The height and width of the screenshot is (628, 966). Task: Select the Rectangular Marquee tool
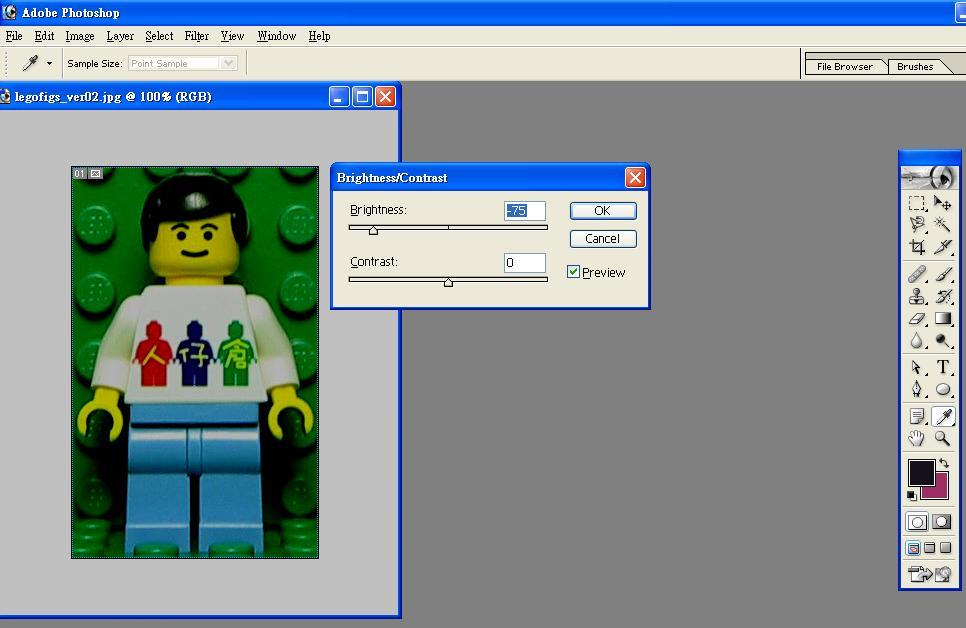click(x=917, y=203)
